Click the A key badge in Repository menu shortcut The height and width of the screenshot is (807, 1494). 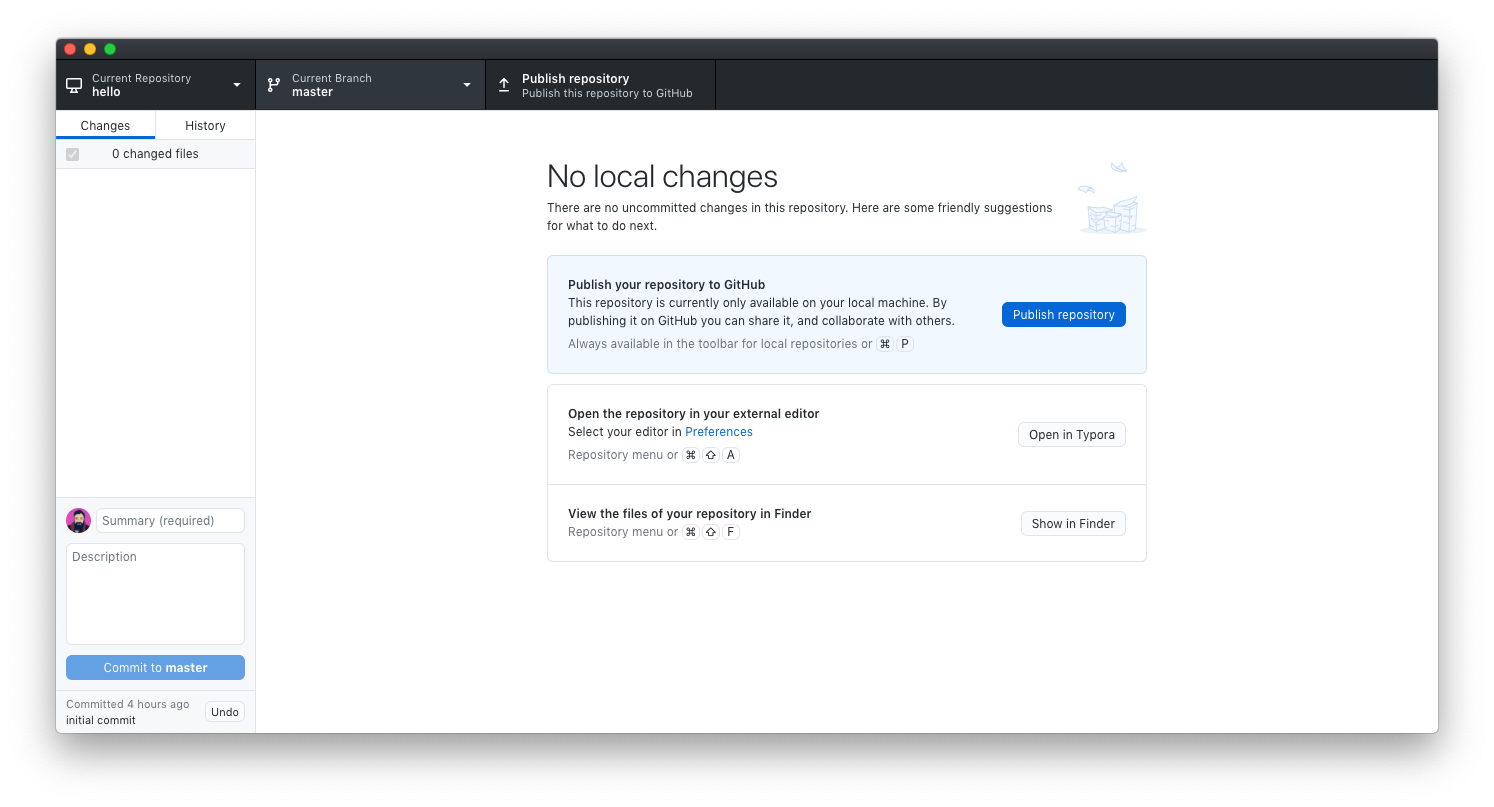point(731,455)
